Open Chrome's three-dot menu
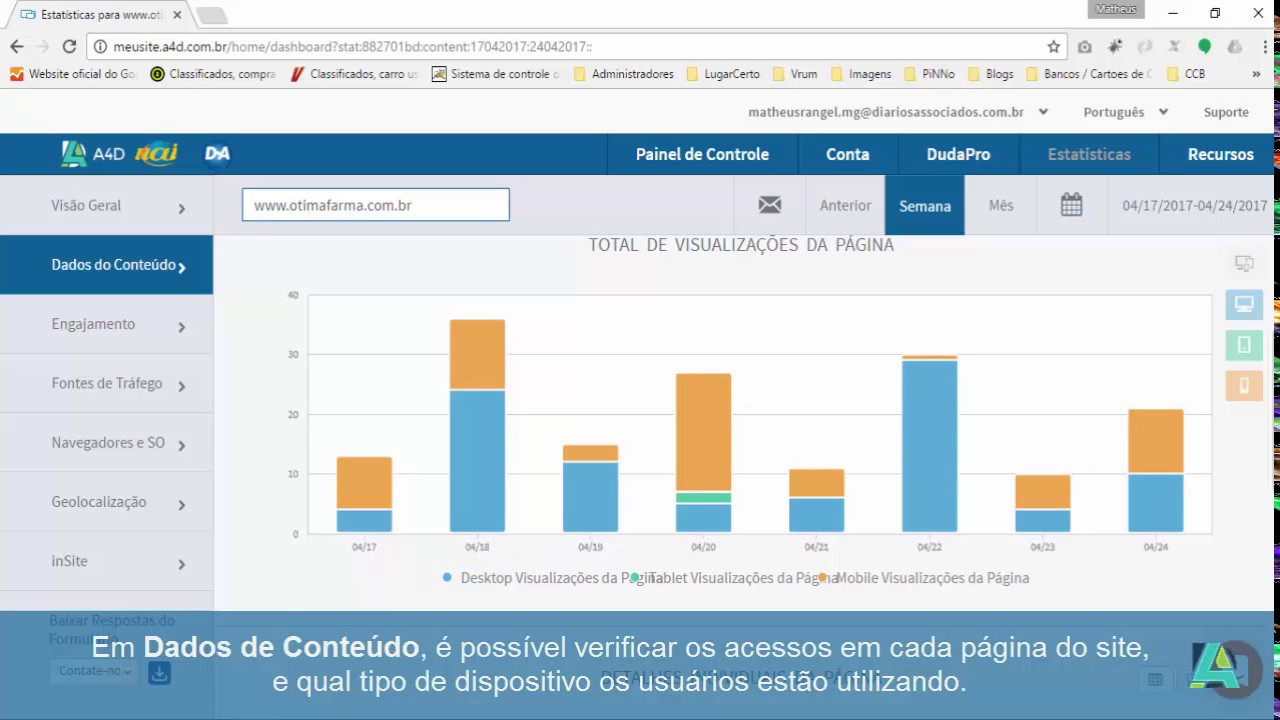The height and width of the screenshot is (720, 1280). pos(1263,46)
